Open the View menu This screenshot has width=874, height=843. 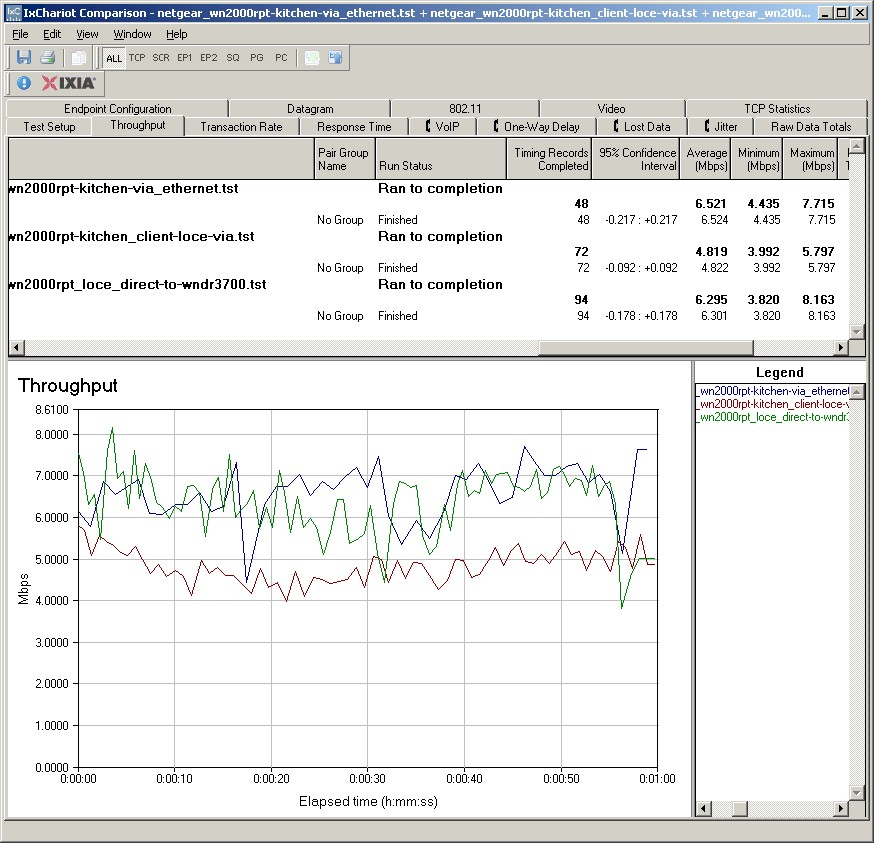point(87,34)
